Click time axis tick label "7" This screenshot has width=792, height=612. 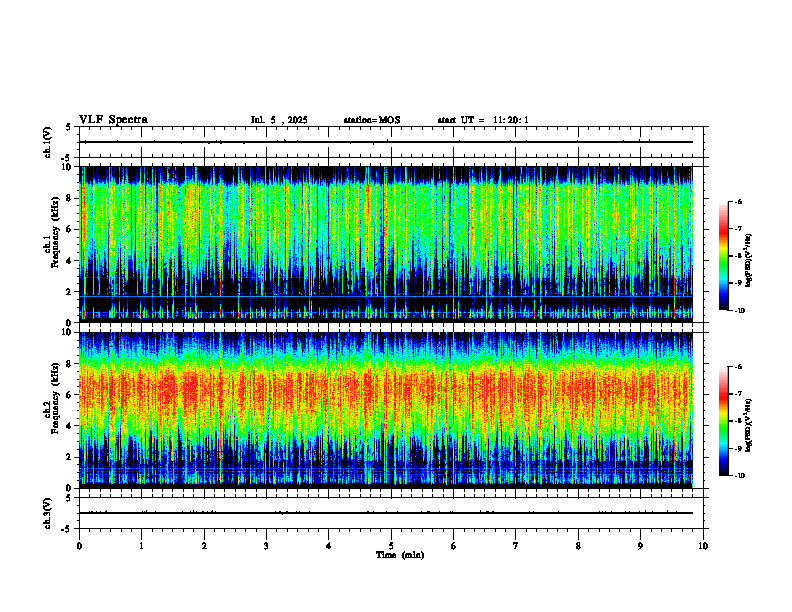click(516, 546)
